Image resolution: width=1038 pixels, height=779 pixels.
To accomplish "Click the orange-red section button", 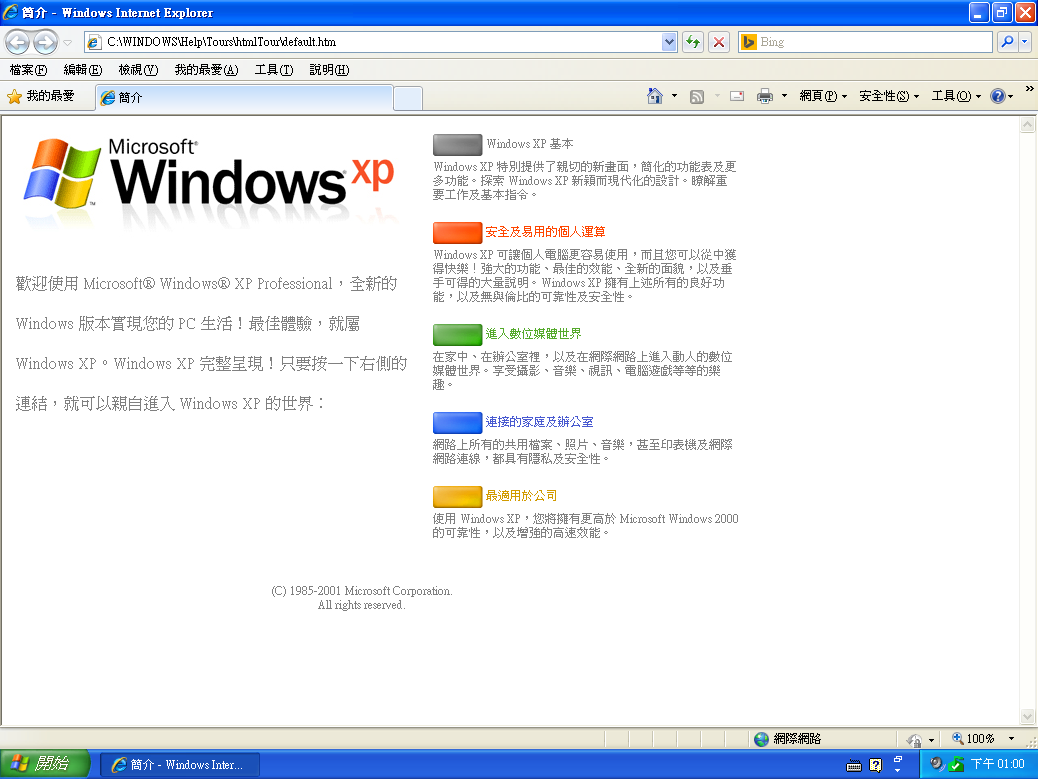I will pos(457,232).
